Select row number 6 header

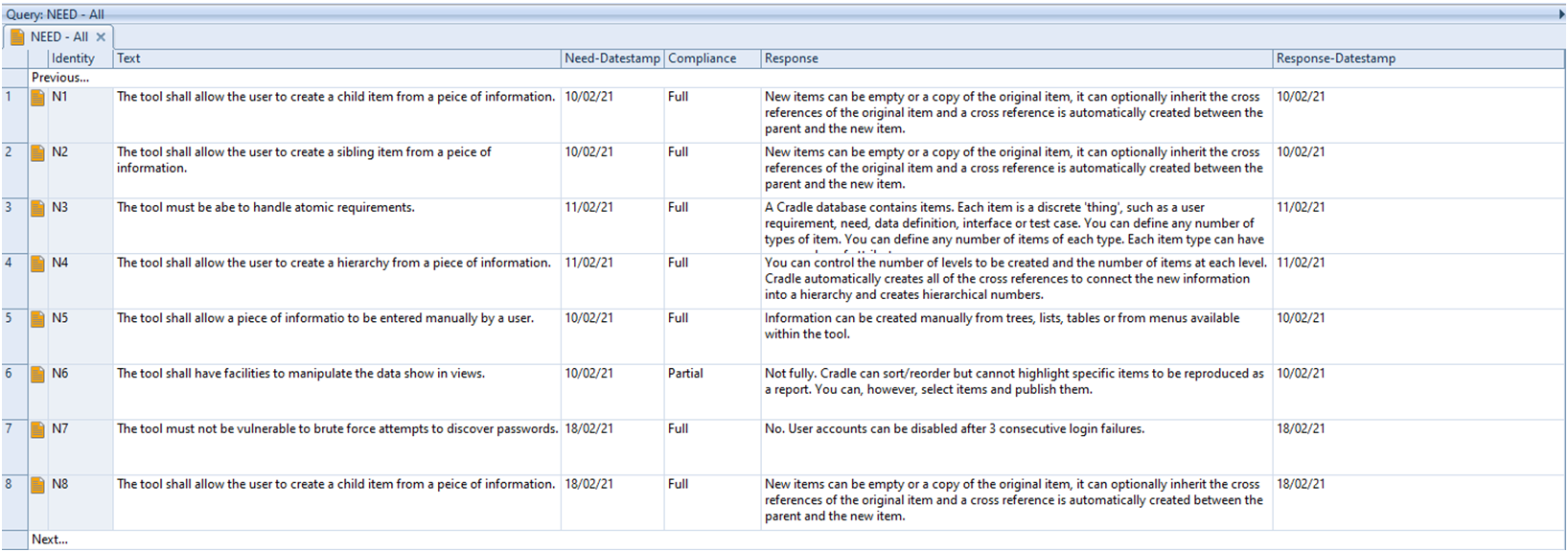14,392
